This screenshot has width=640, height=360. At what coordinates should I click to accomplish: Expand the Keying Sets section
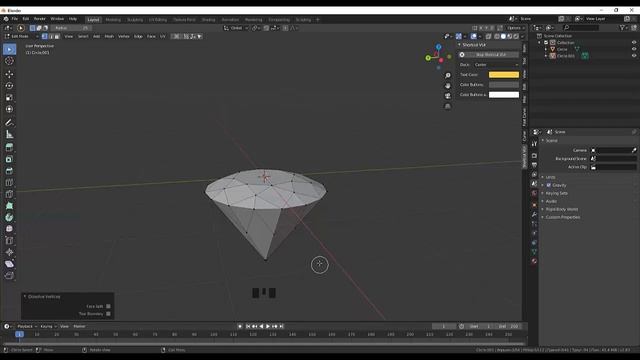point(557,193)
